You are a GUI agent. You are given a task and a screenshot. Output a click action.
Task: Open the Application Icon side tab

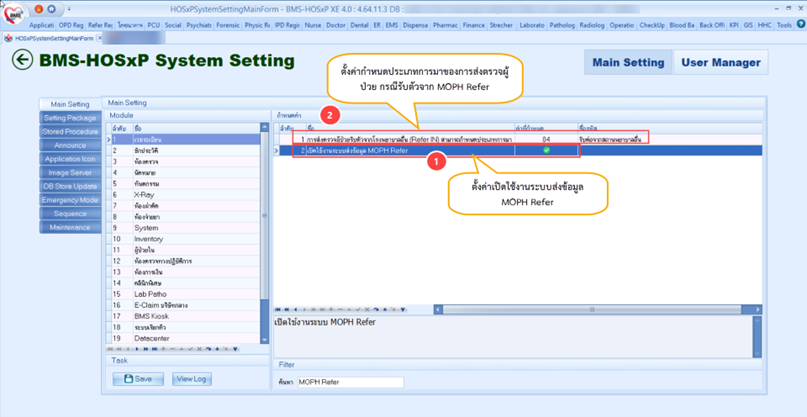tap(70, 159)
